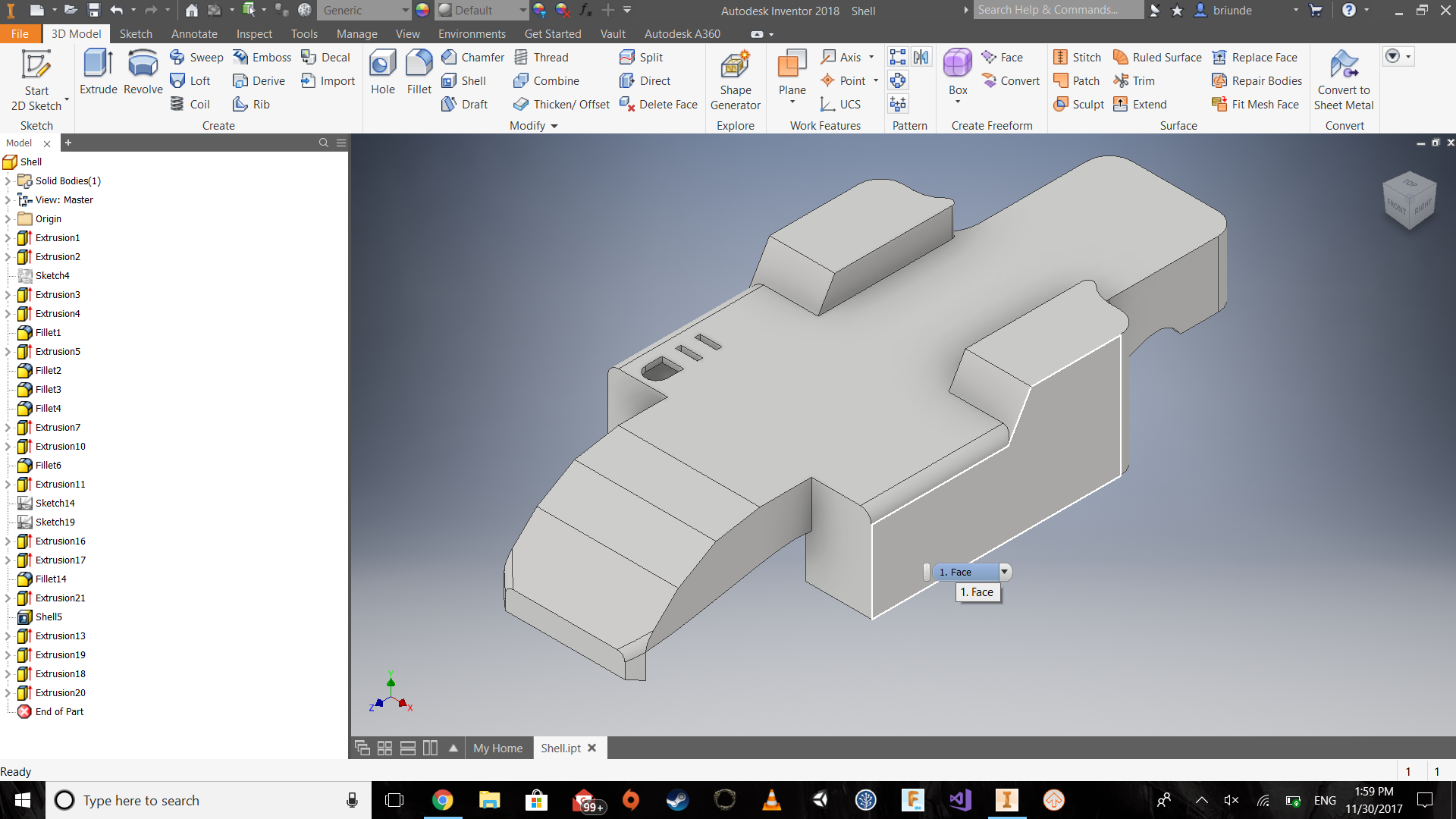Click the Sweep tool
The height and width of the screenshot is (819, 1456).
[196, 57]
